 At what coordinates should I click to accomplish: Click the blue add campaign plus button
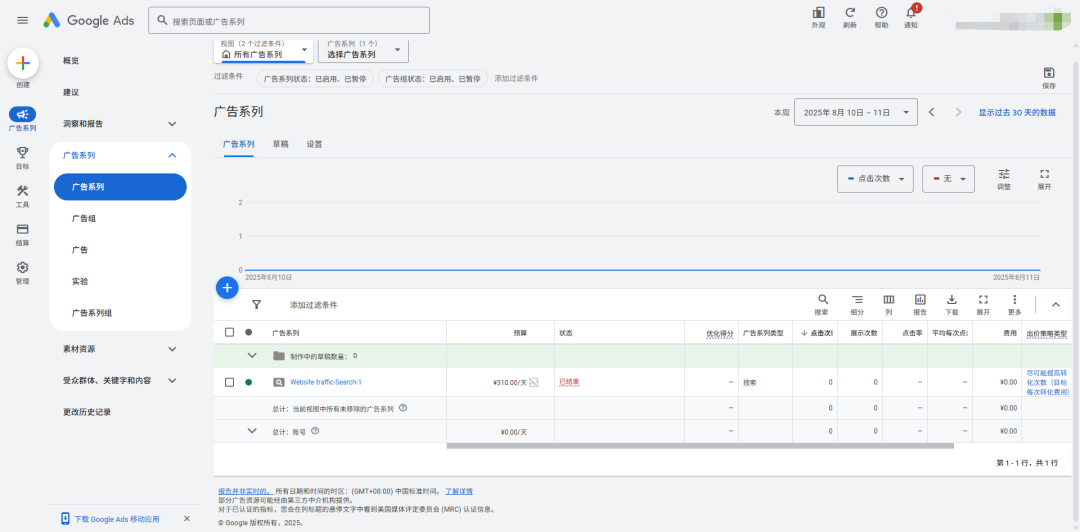(x=227, y=287)
